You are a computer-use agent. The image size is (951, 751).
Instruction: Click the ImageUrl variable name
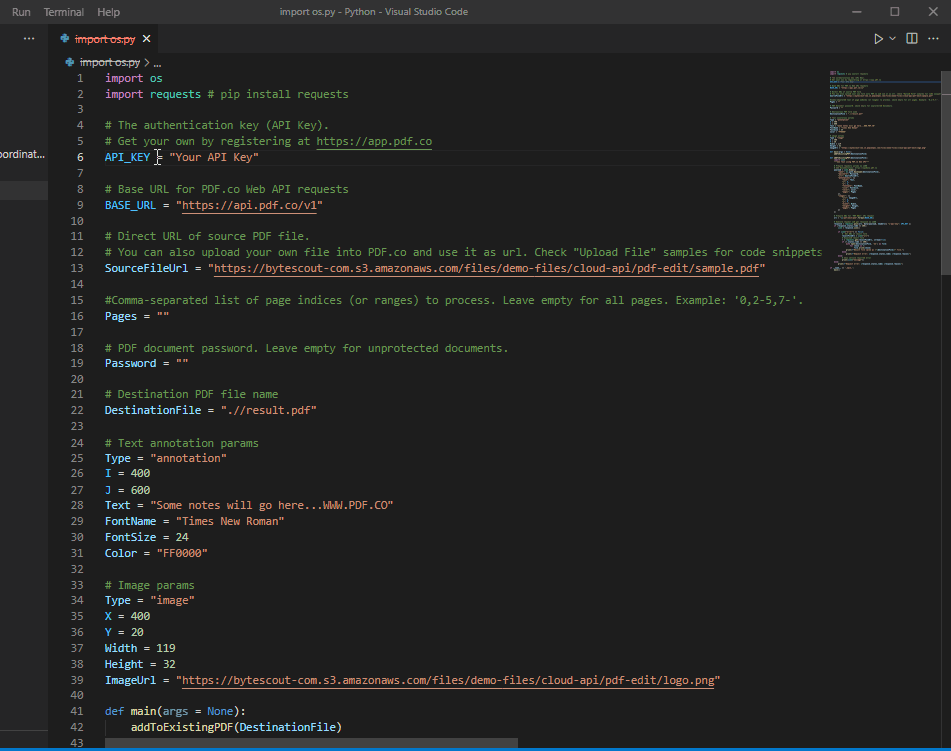click(130, 681)
